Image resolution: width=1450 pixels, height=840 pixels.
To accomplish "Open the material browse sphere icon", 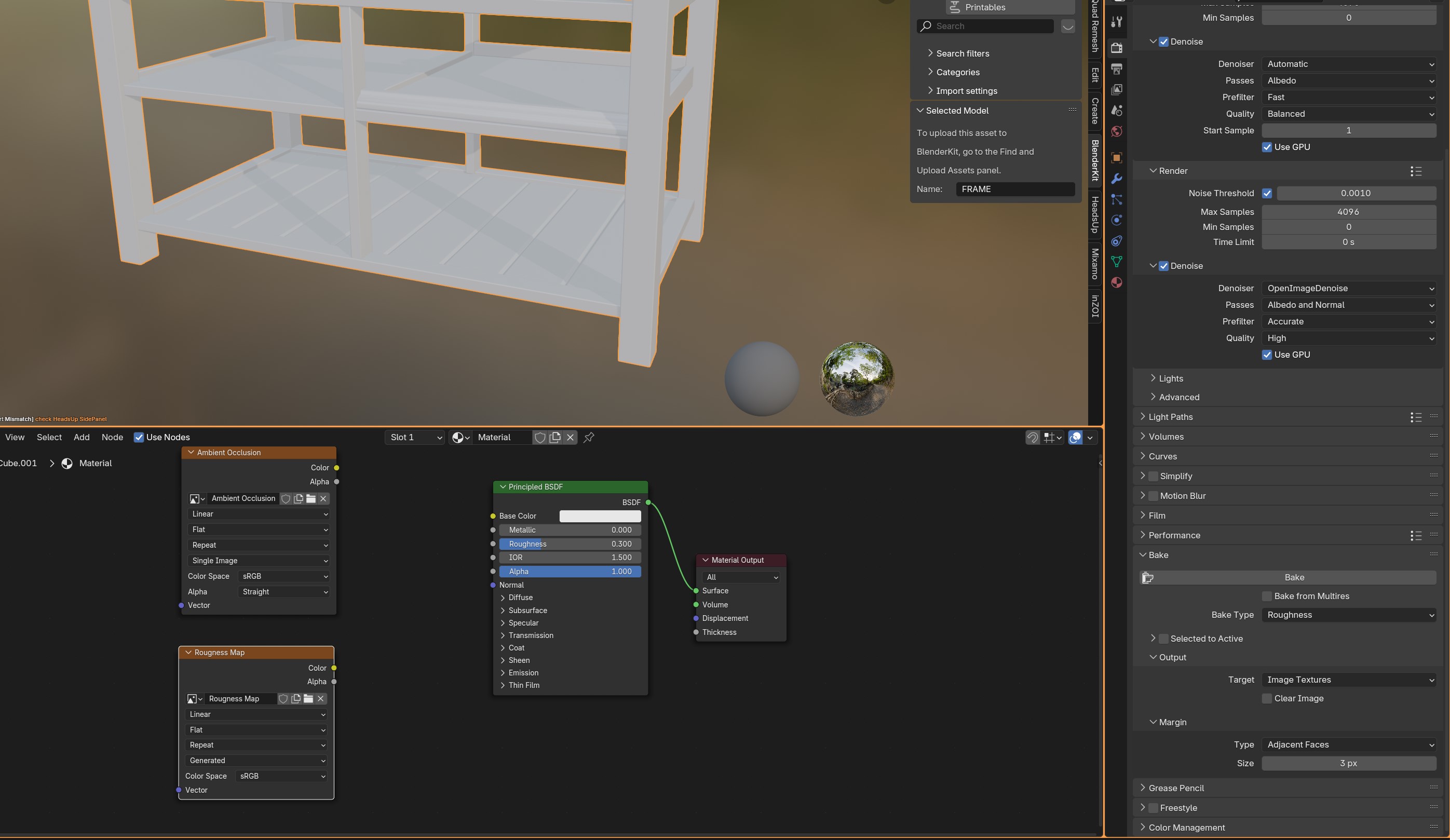I will coord(460,437).
